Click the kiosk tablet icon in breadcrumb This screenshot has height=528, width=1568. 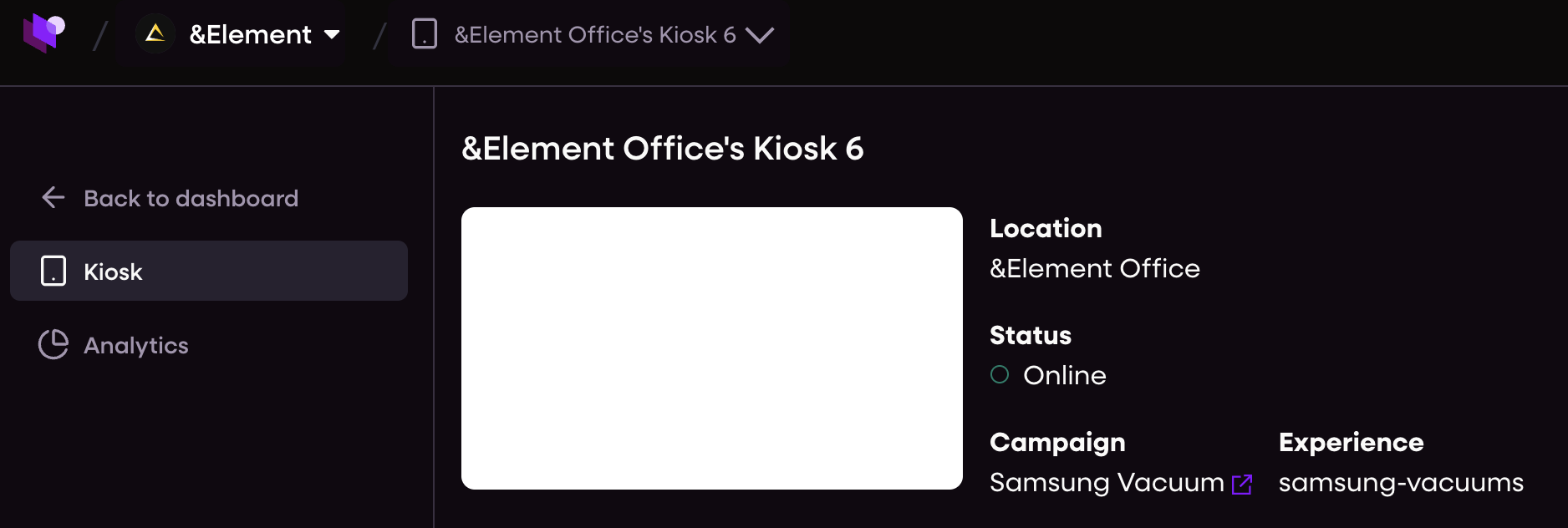425,34
